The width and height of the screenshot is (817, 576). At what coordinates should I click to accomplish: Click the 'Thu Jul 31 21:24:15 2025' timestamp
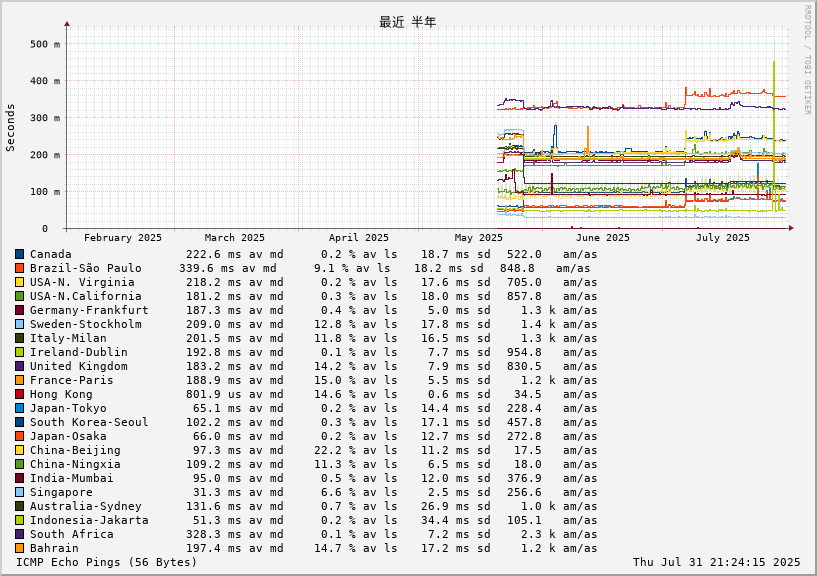(716, 562)
